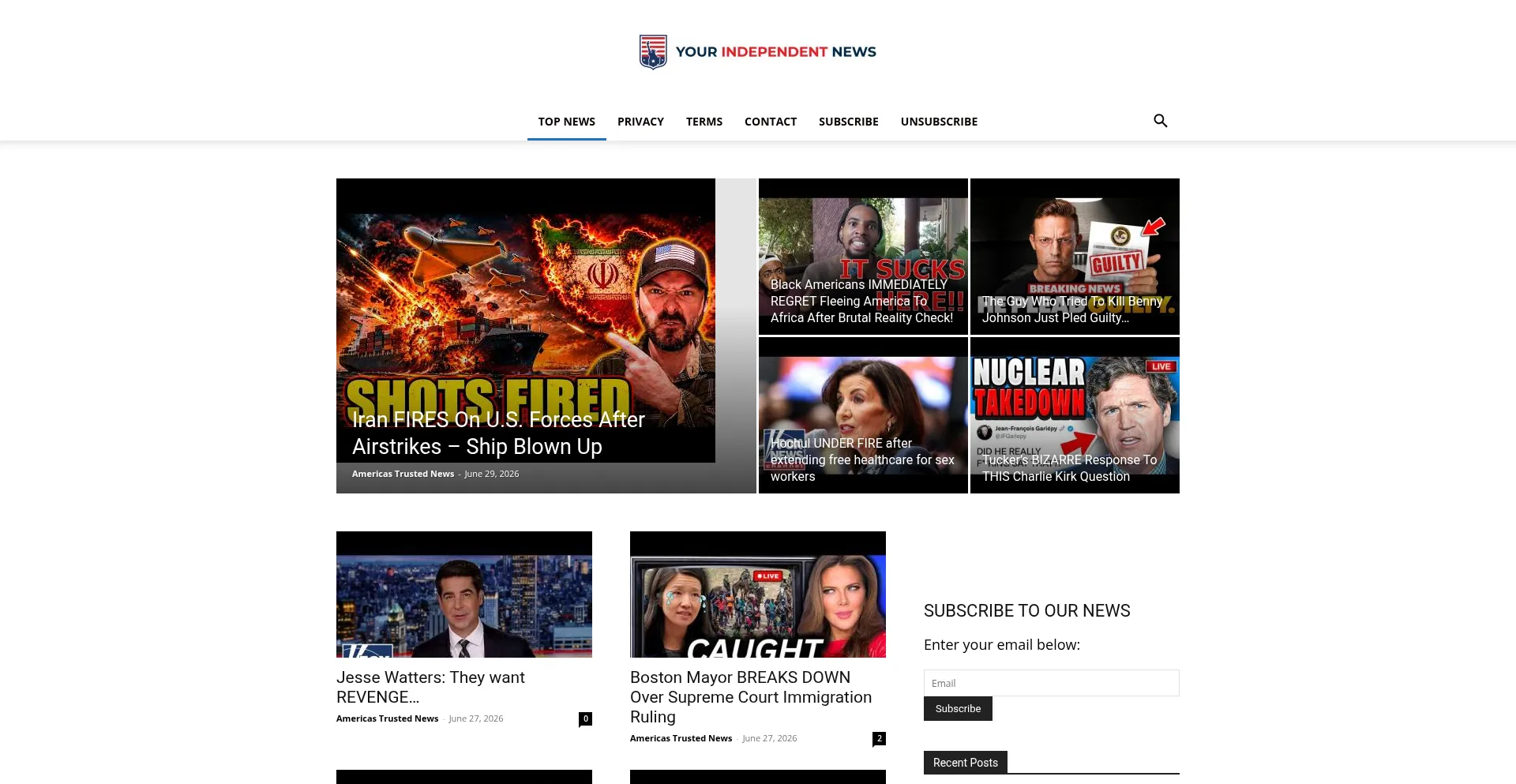
Task: Click Americas Trusted News under Jesse Watters post
Action: click(x=387, y=718)
